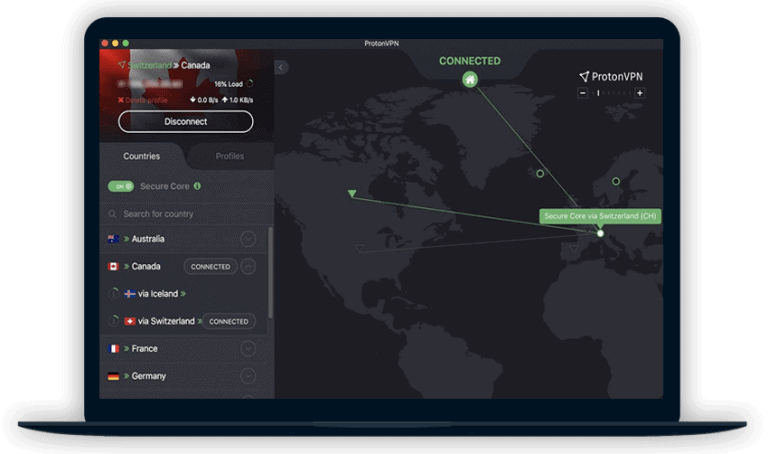Click the 16% Load indicator icon
This screenshot has height=454, width=768.
(x=250, y=84)
